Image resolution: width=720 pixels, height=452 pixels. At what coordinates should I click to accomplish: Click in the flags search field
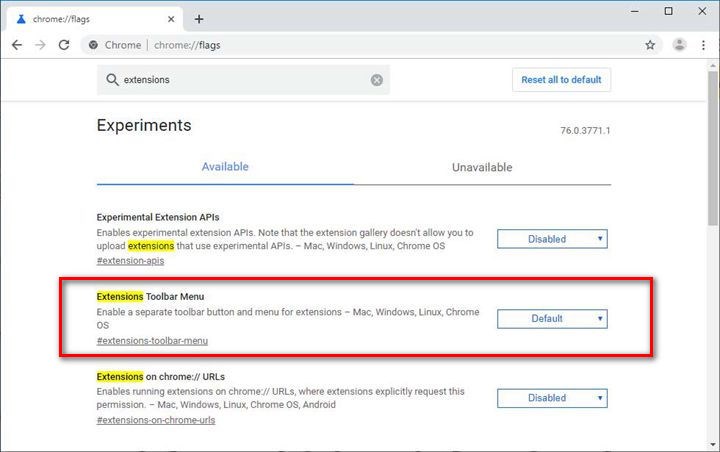243,80
